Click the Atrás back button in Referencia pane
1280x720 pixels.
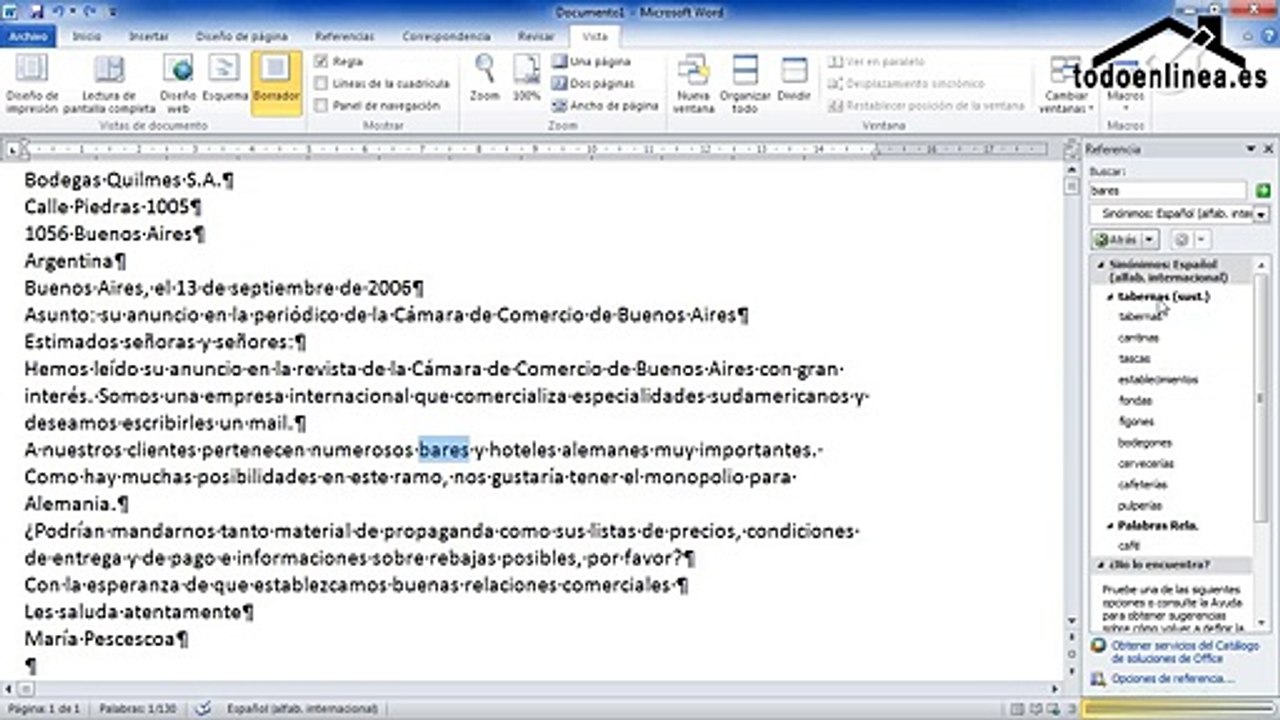(1116, 240)
